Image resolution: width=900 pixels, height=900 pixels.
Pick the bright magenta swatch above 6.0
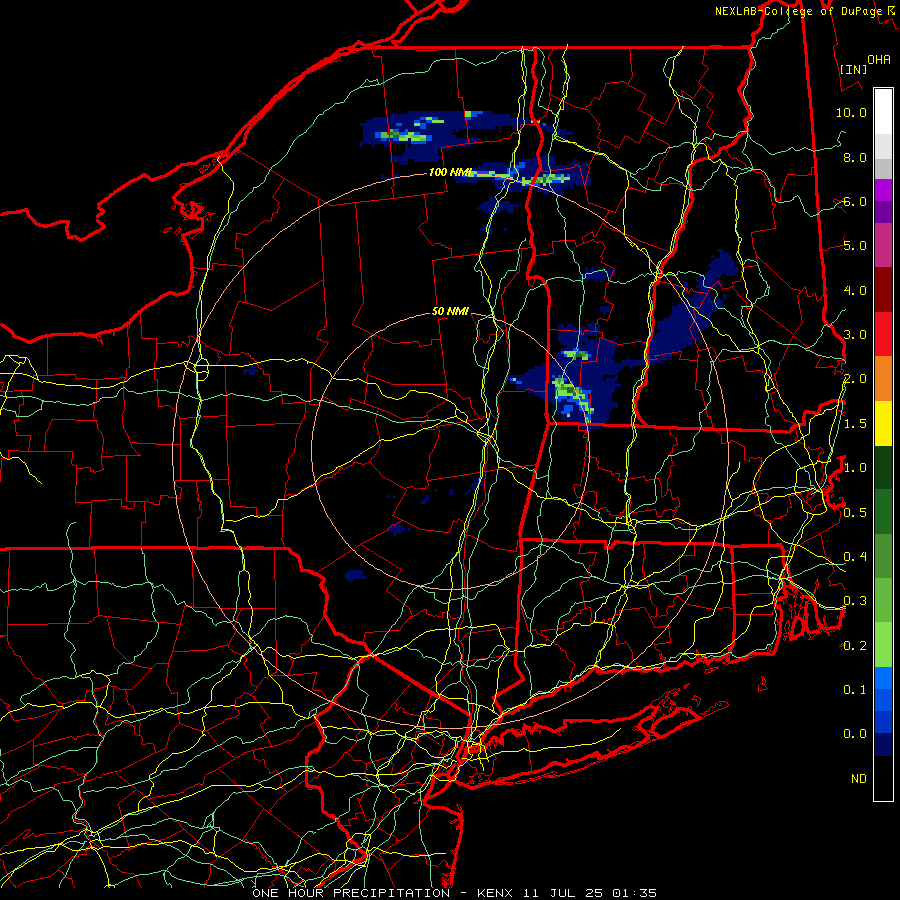[x=883, y=190]
